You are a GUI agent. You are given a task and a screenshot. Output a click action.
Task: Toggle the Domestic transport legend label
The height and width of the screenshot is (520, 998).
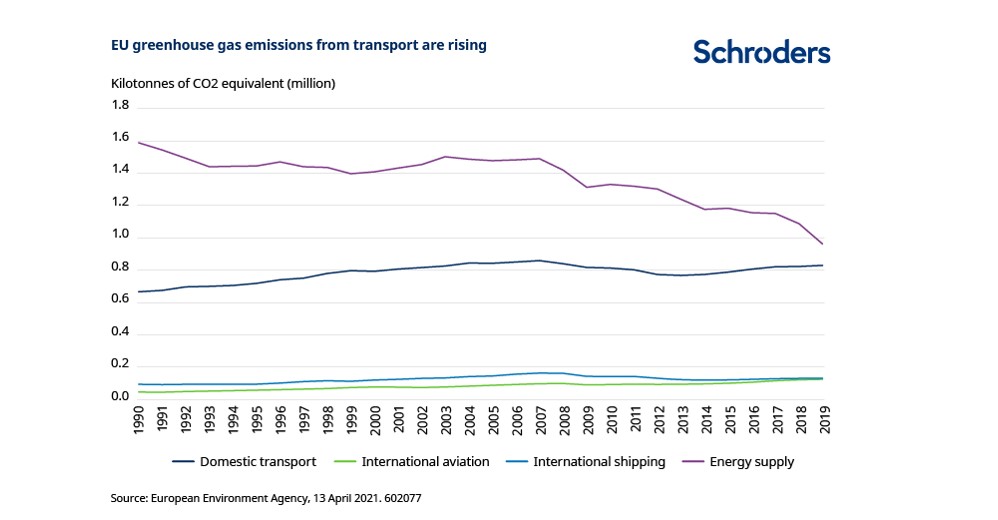[x=258, y=462]
